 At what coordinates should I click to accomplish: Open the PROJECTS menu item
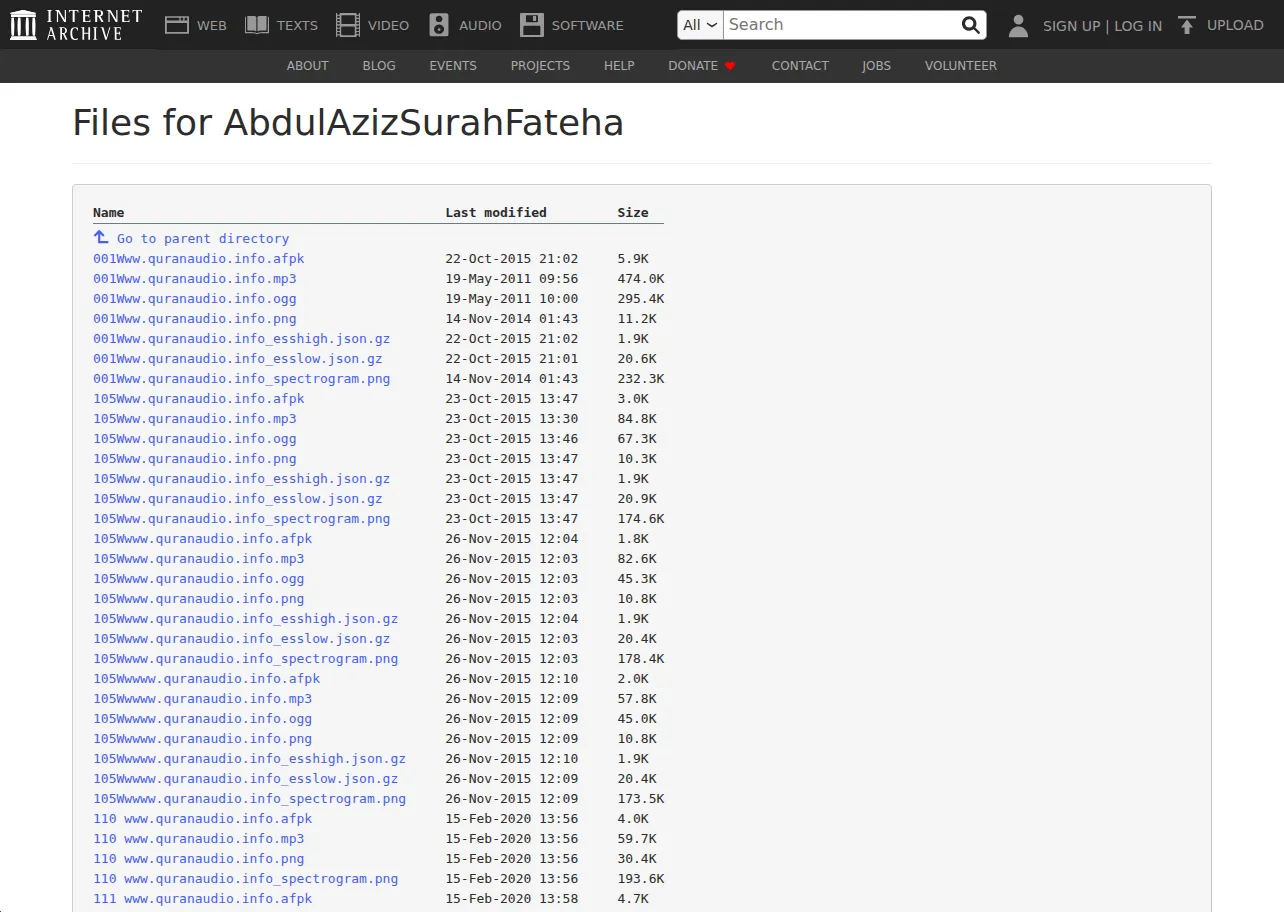pos(540,66)
